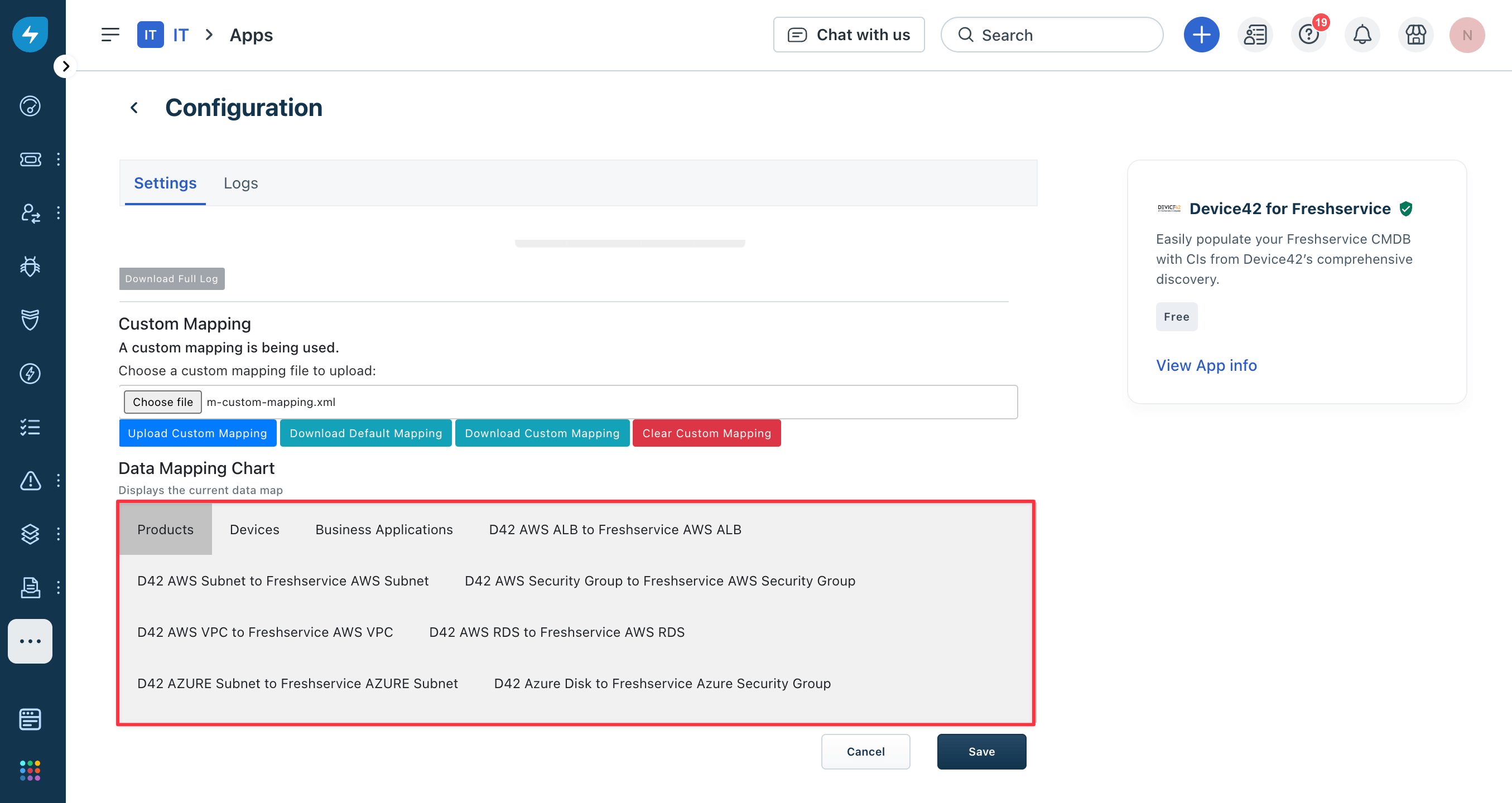Click the blue plus create-new icon
1512x803 pixels.
pyautogui.click(x=1201, y=35)
